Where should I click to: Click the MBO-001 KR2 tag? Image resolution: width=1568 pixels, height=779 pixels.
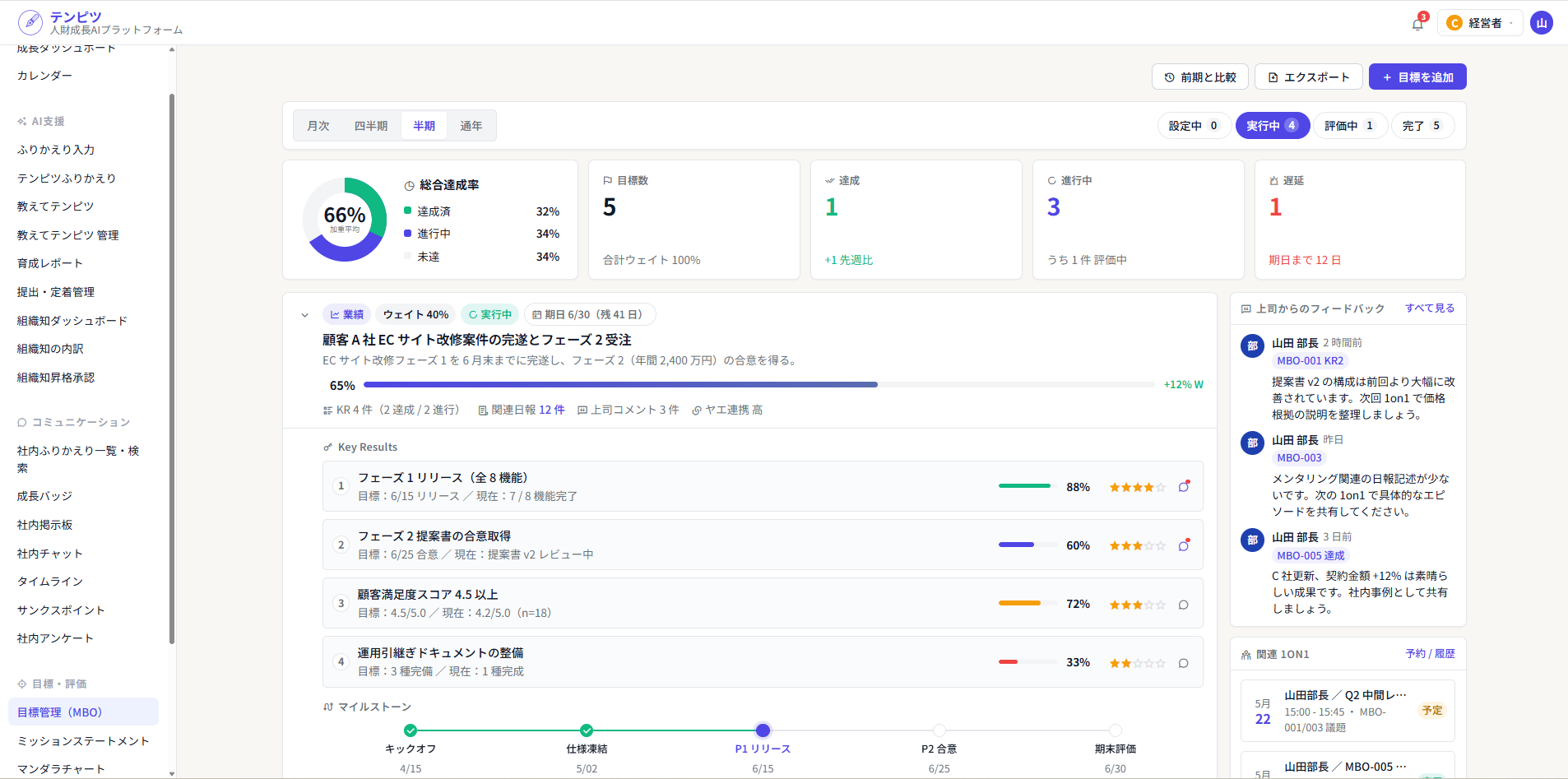tap(1311, 361)
